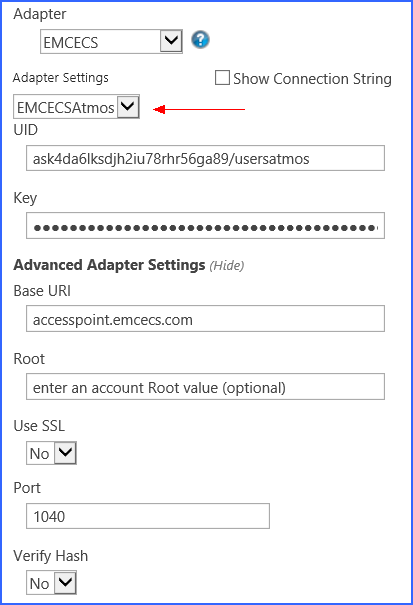Screen dimensions: 413x605
Task: Click the Advanced Adapter Settings heading
Action: (x=109, y=265)
